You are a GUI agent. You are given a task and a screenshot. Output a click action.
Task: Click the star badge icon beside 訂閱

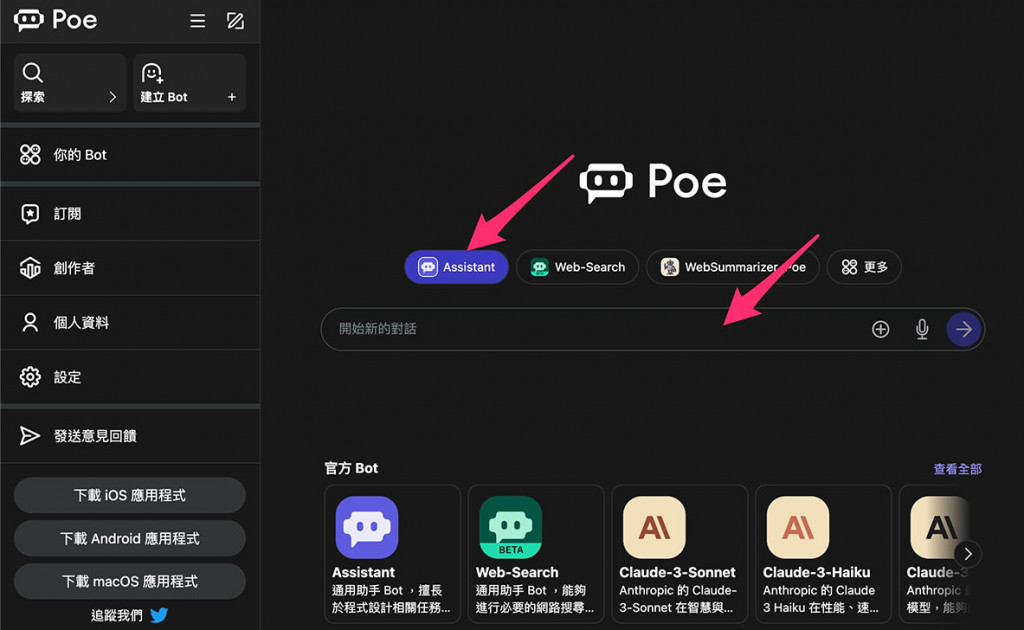pos(30,213)
